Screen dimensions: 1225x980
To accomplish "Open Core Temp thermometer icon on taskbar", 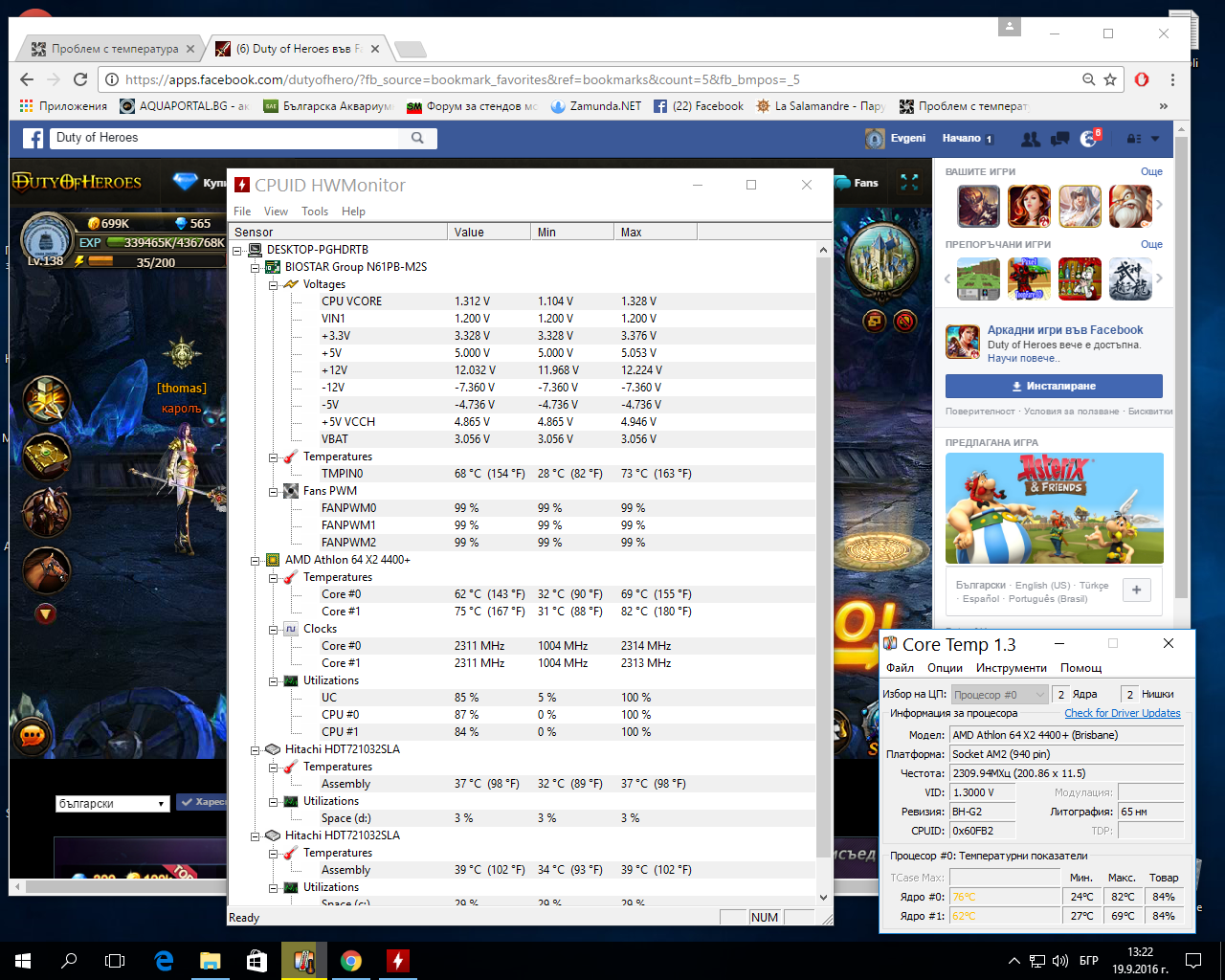I will pos(304,960).
